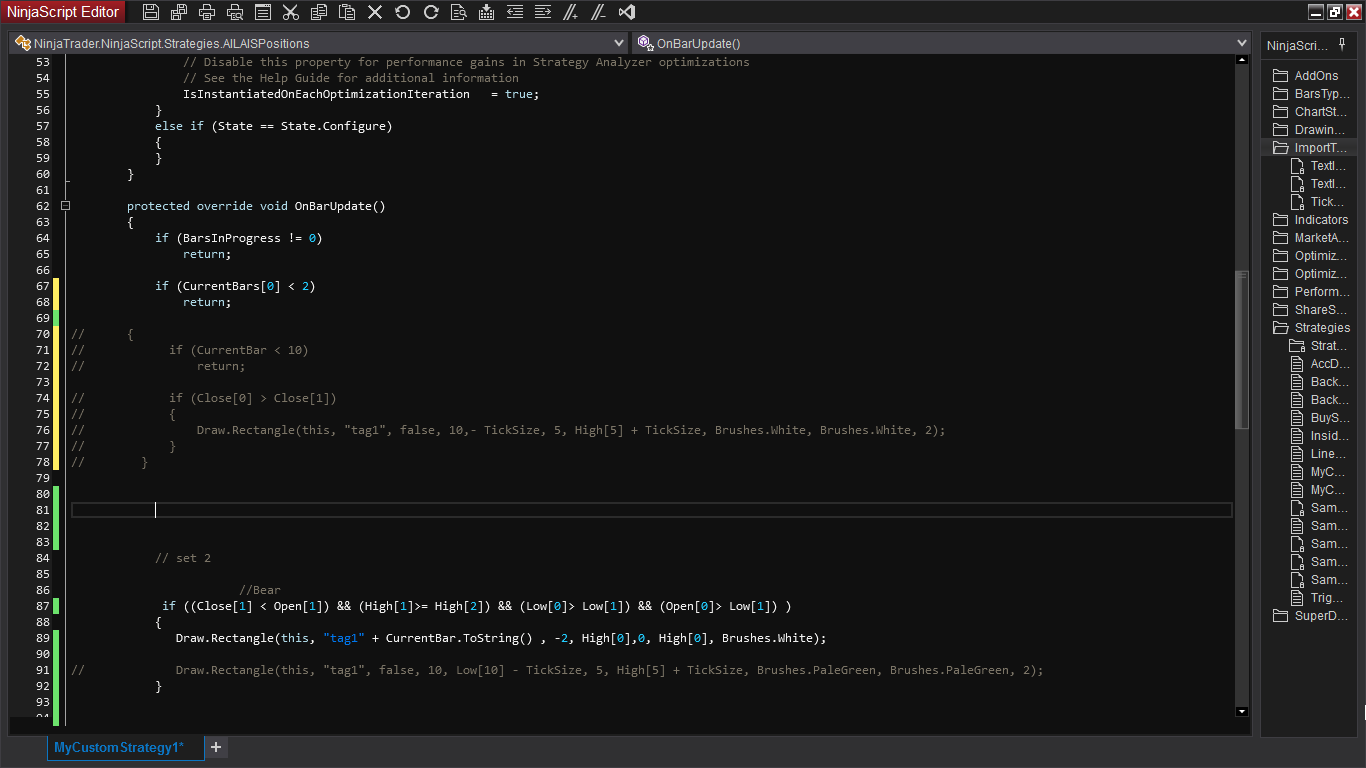Click the Print icon in toolbar
The width and height of the screenshot is (1366, 768).
[x=207, y=12]
